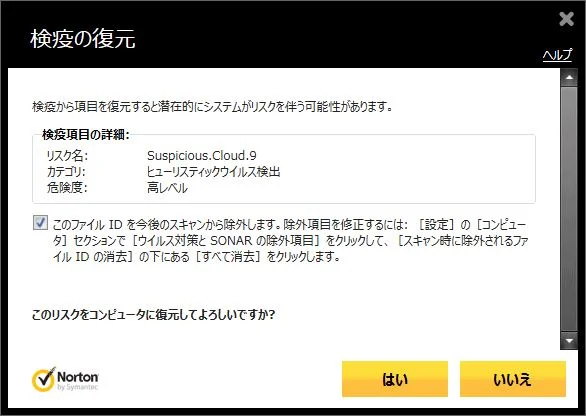Open the ヘルプ link
Screen dimensions: 586x416
(x=557, y=55)
